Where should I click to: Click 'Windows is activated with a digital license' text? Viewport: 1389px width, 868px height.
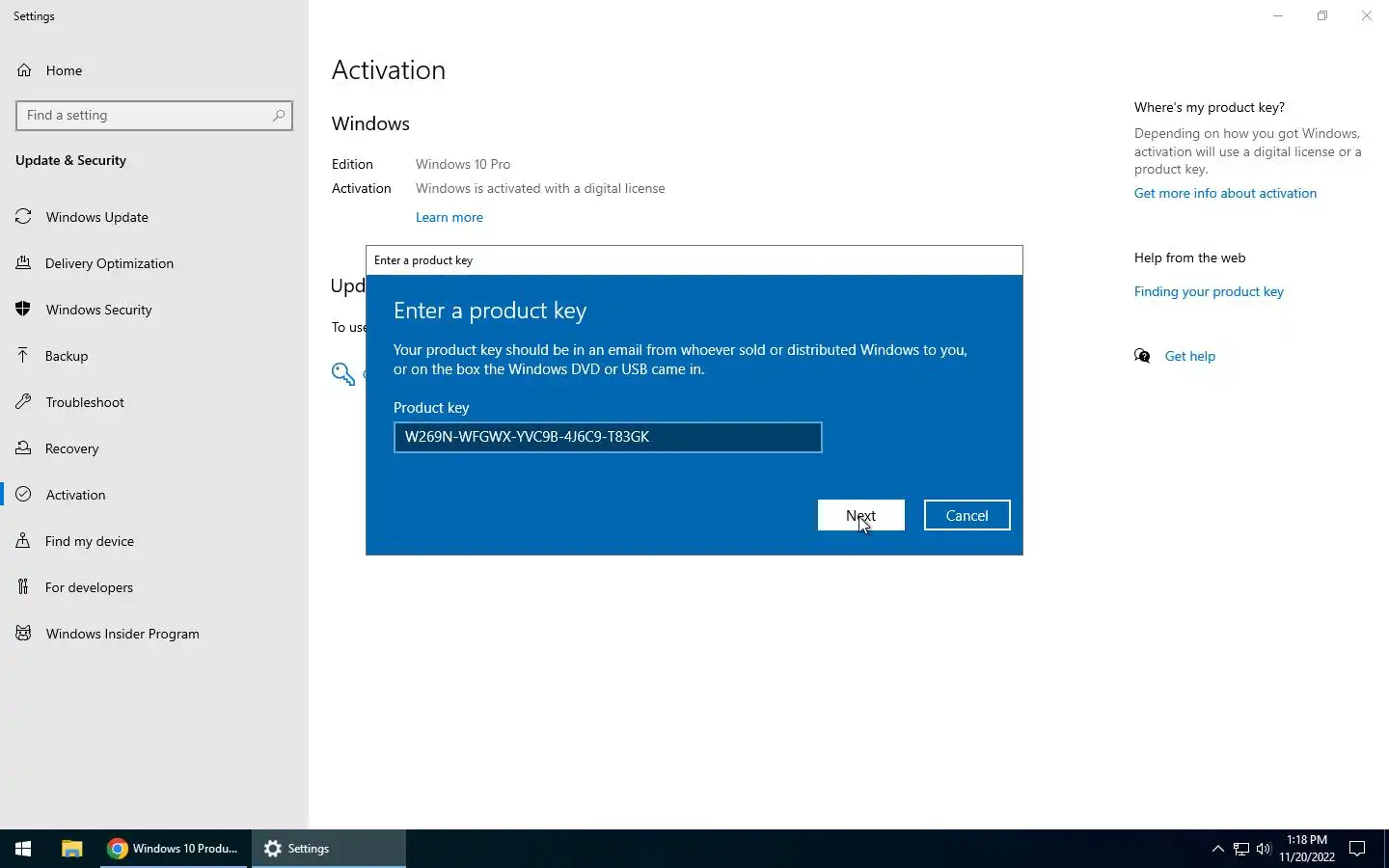[540, 188]
